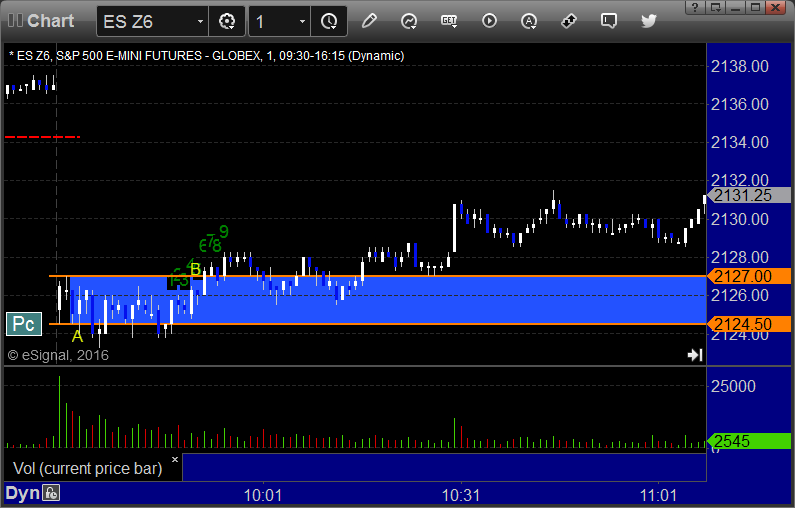
Task: Click the 2130.00 price axis label
Action: point(740,219)
